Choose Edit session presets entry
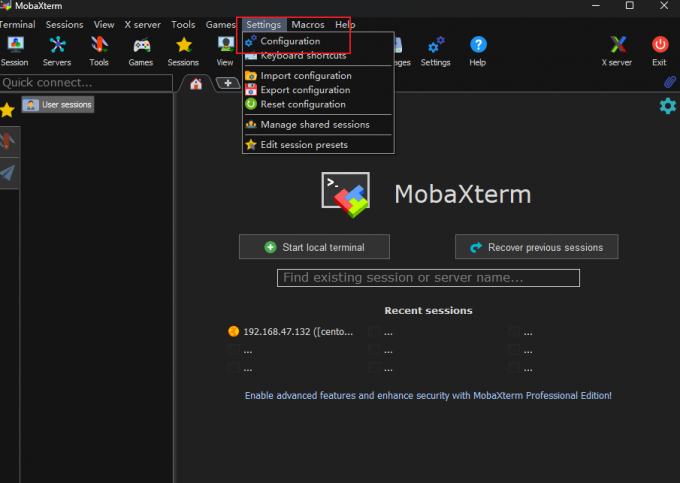 pos(318,145)
